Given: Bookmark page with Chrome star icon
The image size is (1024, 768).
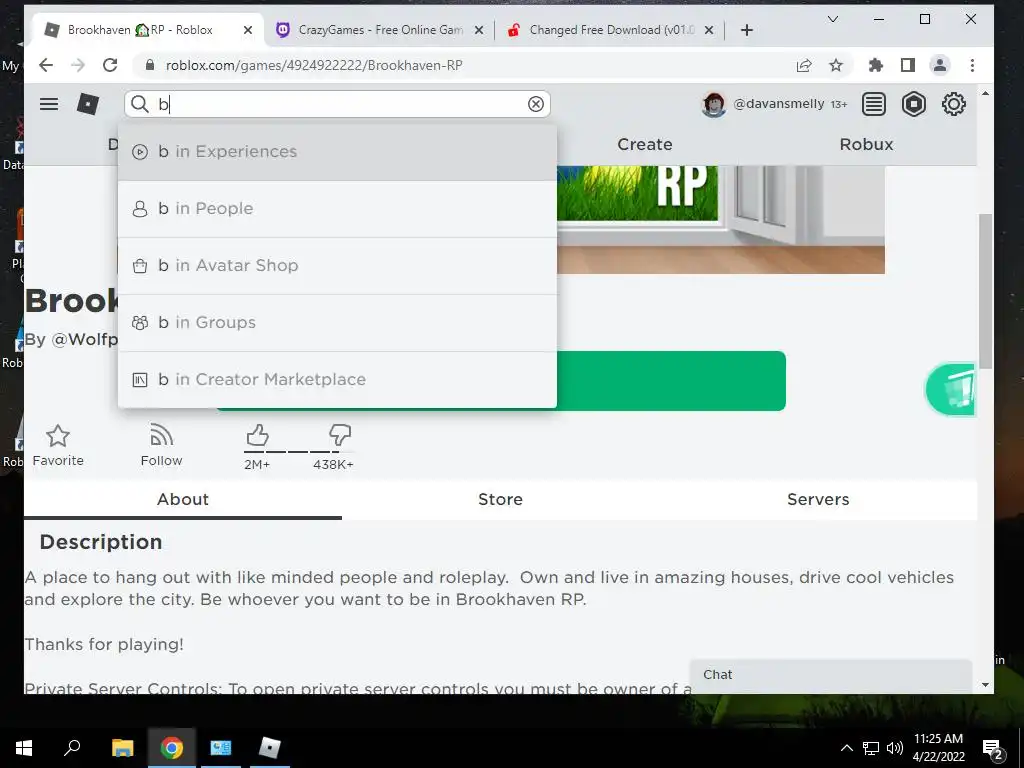Looking at the screenshot, I should 836,65.
